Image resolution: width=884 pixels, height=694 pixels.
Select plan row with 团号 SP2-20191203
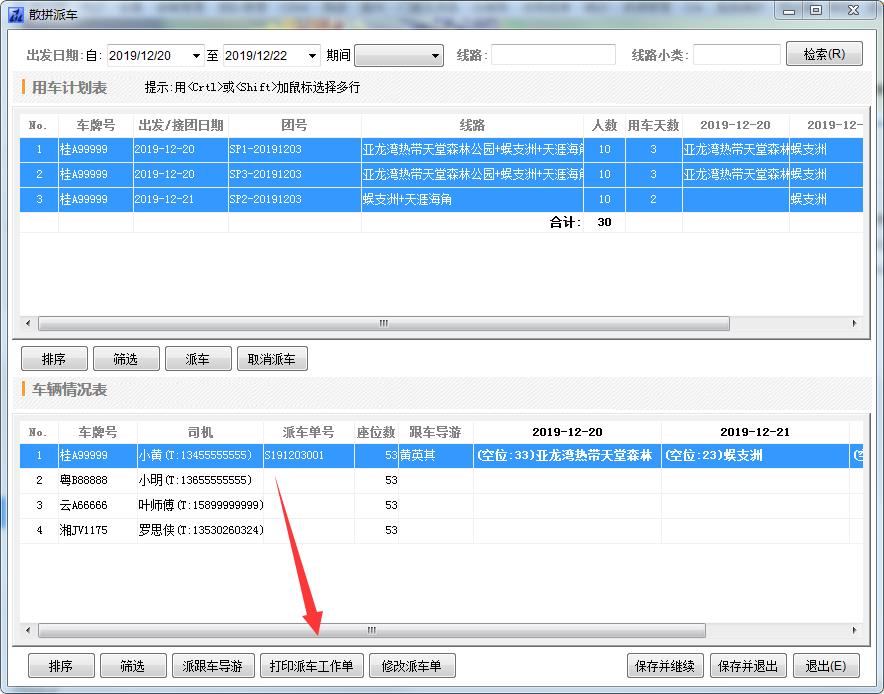(x=441, y=199)
